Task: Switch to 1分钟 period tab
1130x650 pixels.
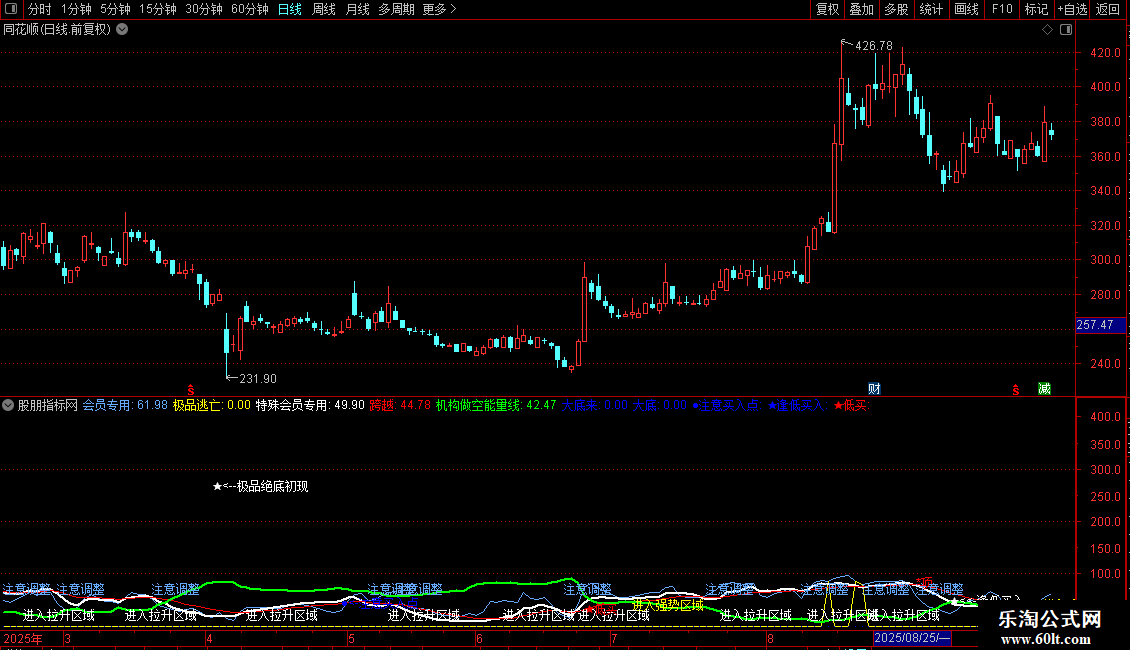Action: [76, 9]
